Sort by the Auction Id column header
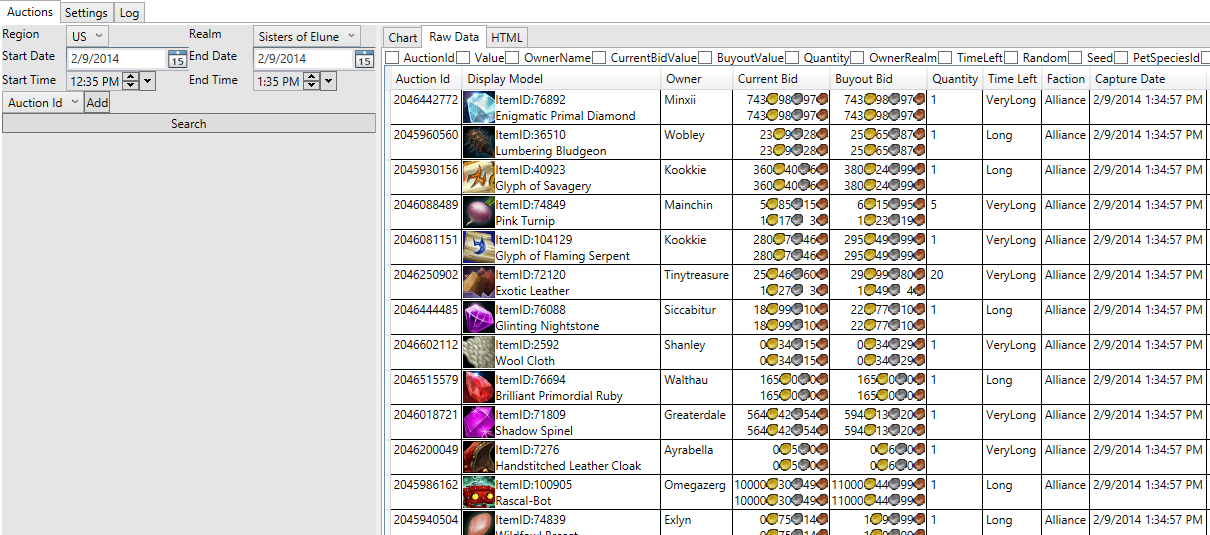 pyautogui.click(x=424, y=78)
